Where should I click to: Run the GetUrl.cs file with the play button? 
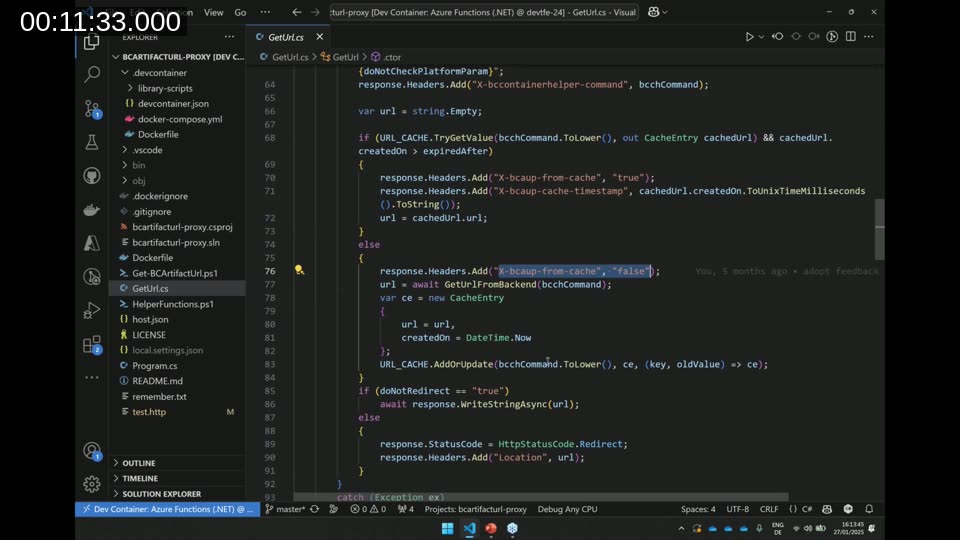[749, 37]
